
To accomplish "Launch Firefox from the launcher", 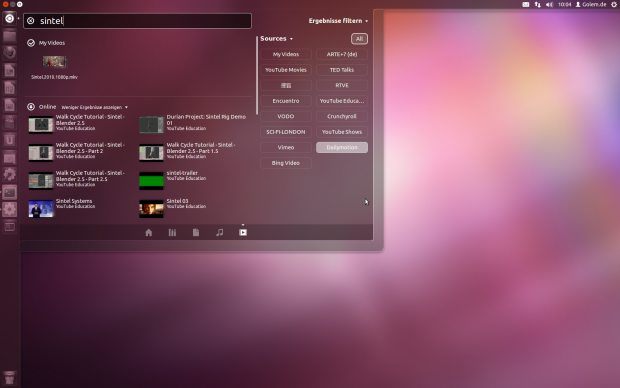I will (x=9, y=53).
